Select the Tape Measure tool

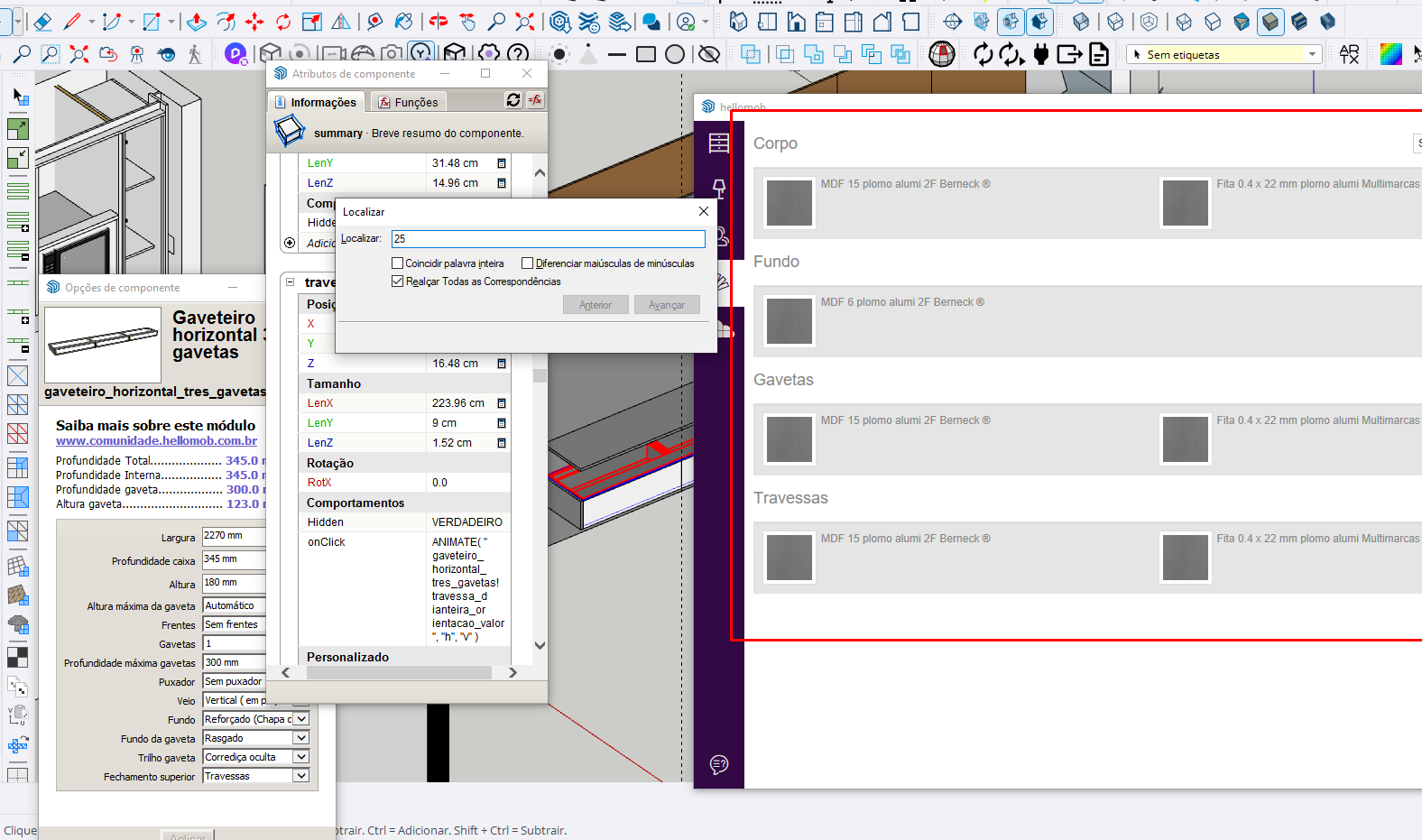tap(374, 22)
